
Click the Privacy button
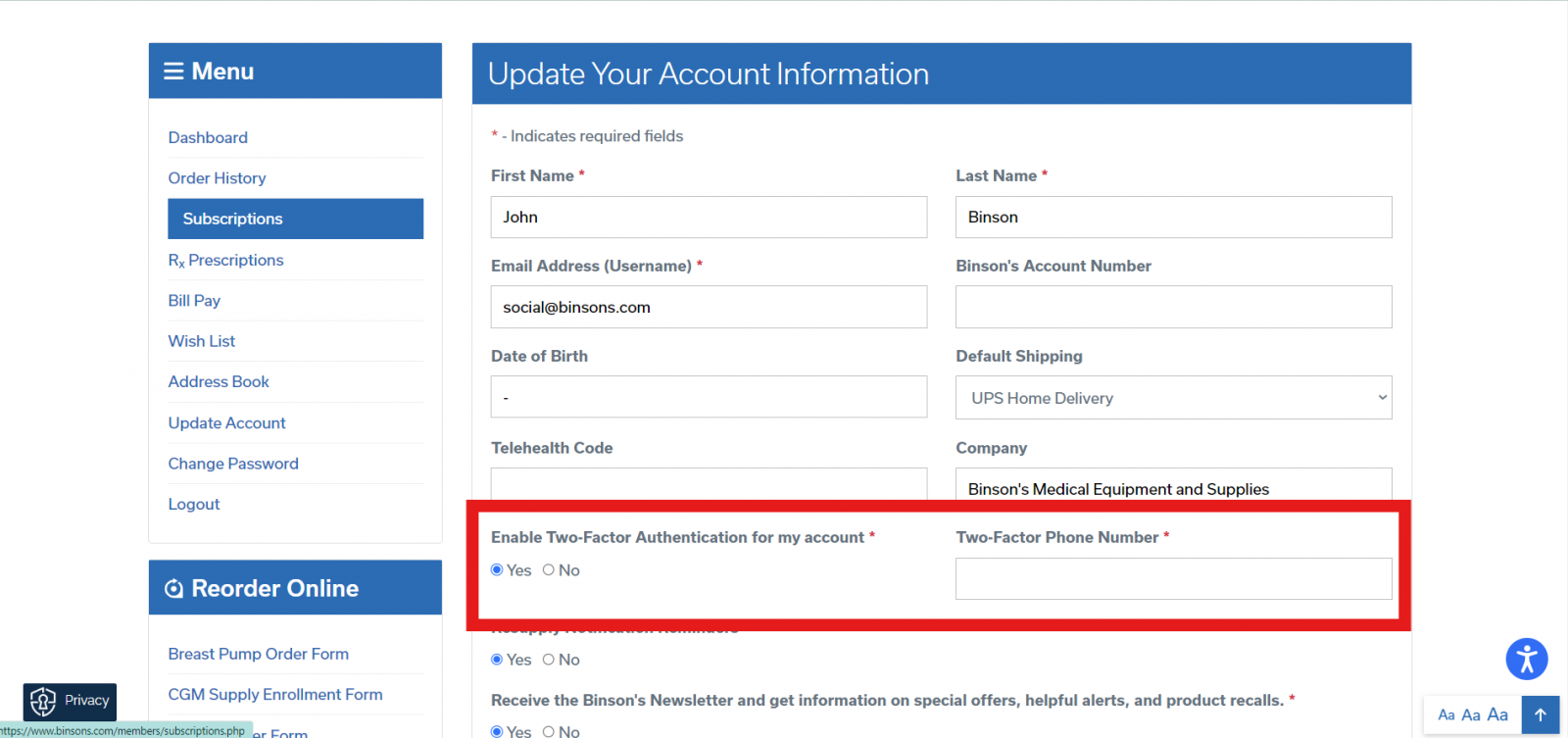[71, 702]
